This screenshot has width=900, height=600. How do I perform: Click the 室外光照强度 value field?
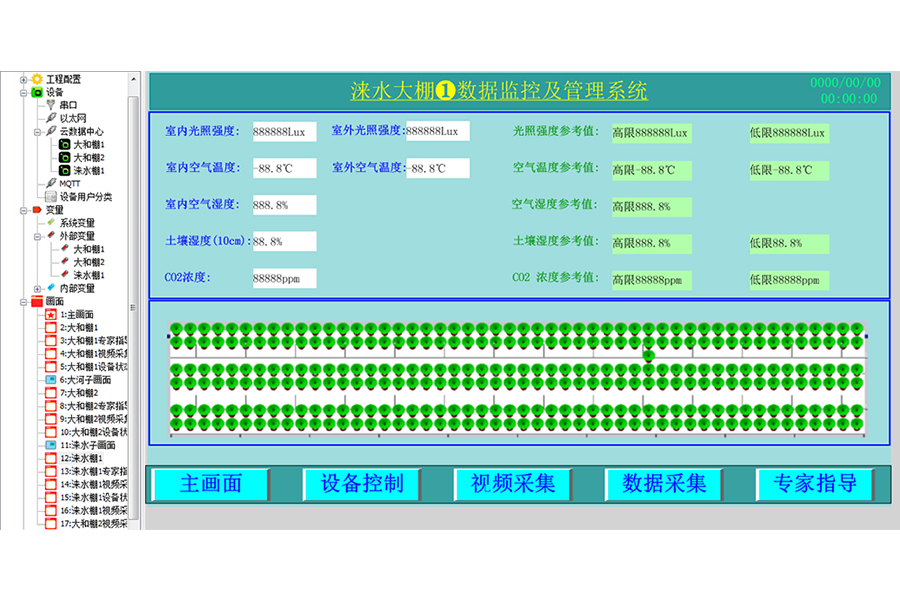tap(437, 131)
